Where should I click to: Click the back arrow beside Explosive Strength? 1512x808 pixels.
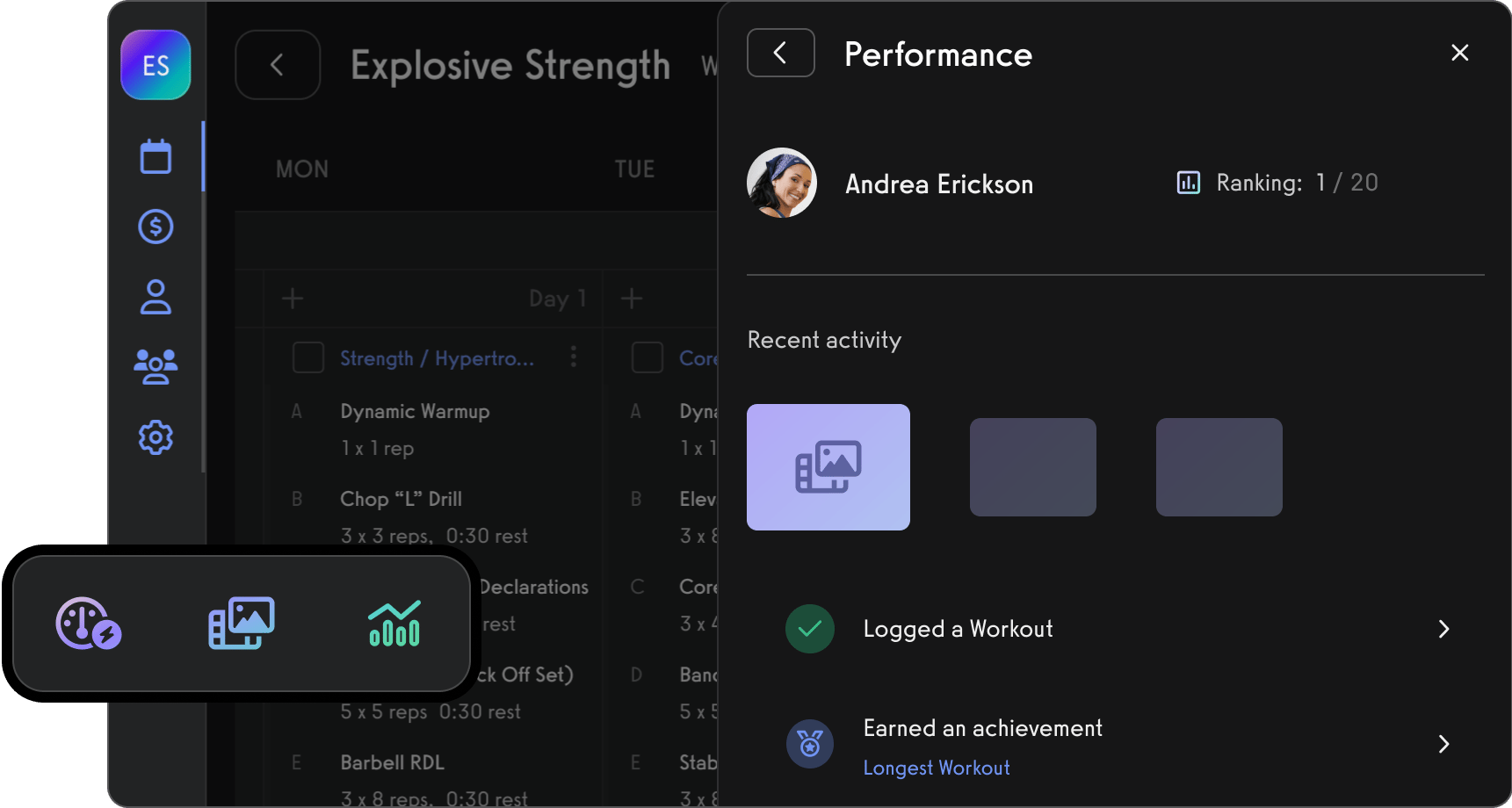(x=278, y=64)
